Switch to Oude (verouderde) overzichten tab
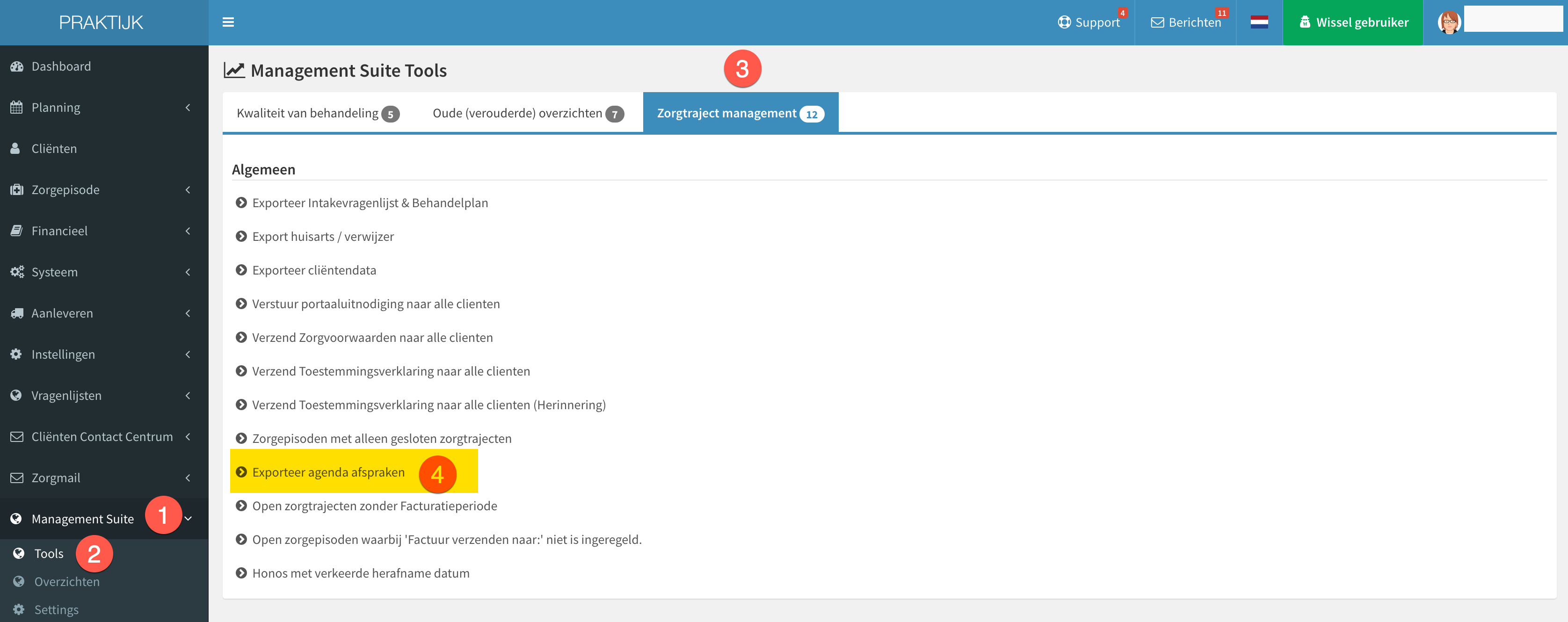This screenshot has width=1568, height=622. coord(528,113)
